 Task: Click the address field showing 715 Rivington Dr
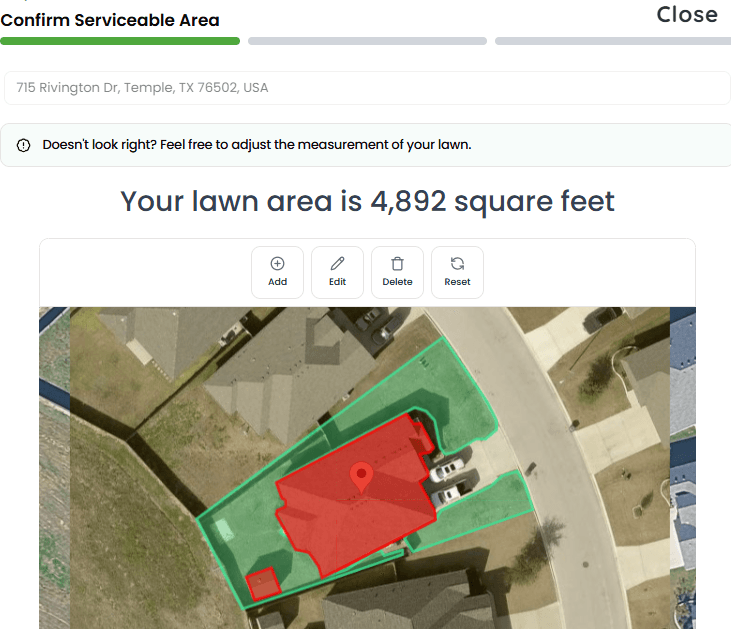(x=366, y=88)
